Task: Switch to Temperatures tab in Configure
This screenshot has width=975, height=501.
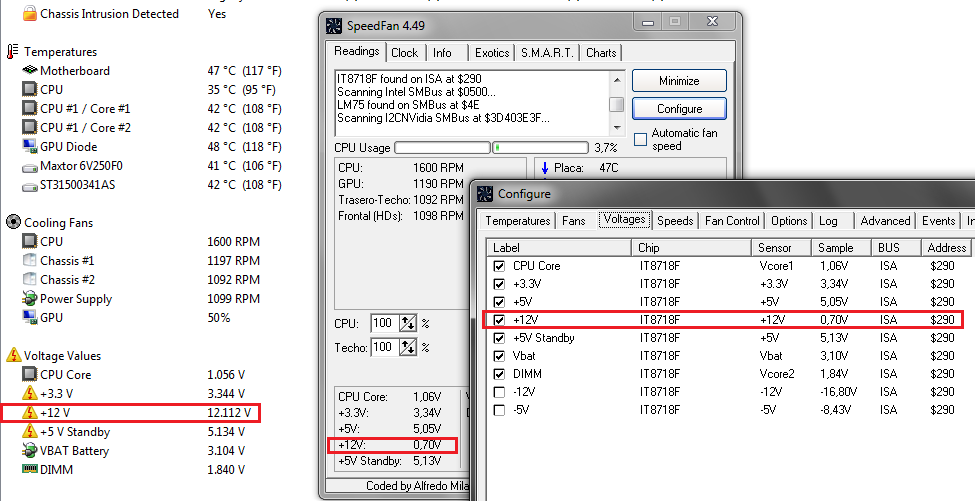Action: (517, 221)
